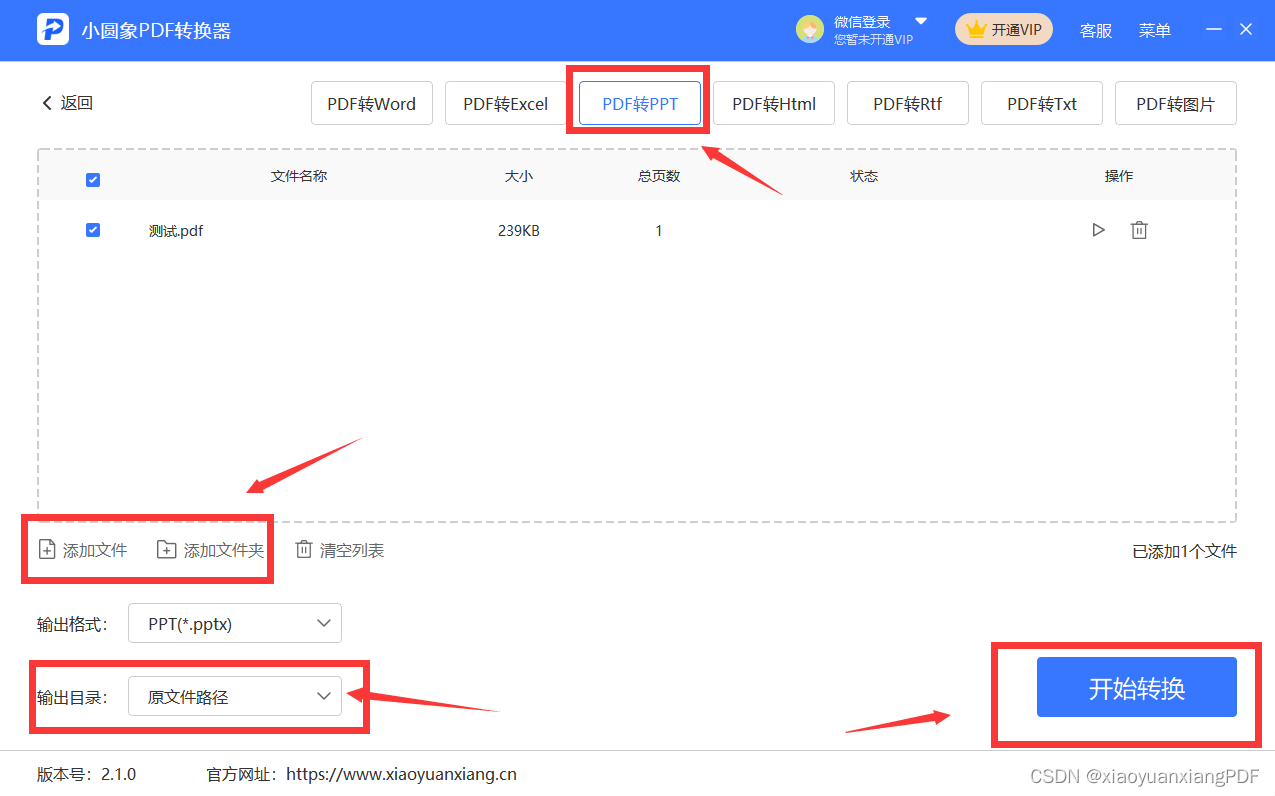
Task: Go back using the 返回 button
Action: pyautogui.click(x=67, y=103)
